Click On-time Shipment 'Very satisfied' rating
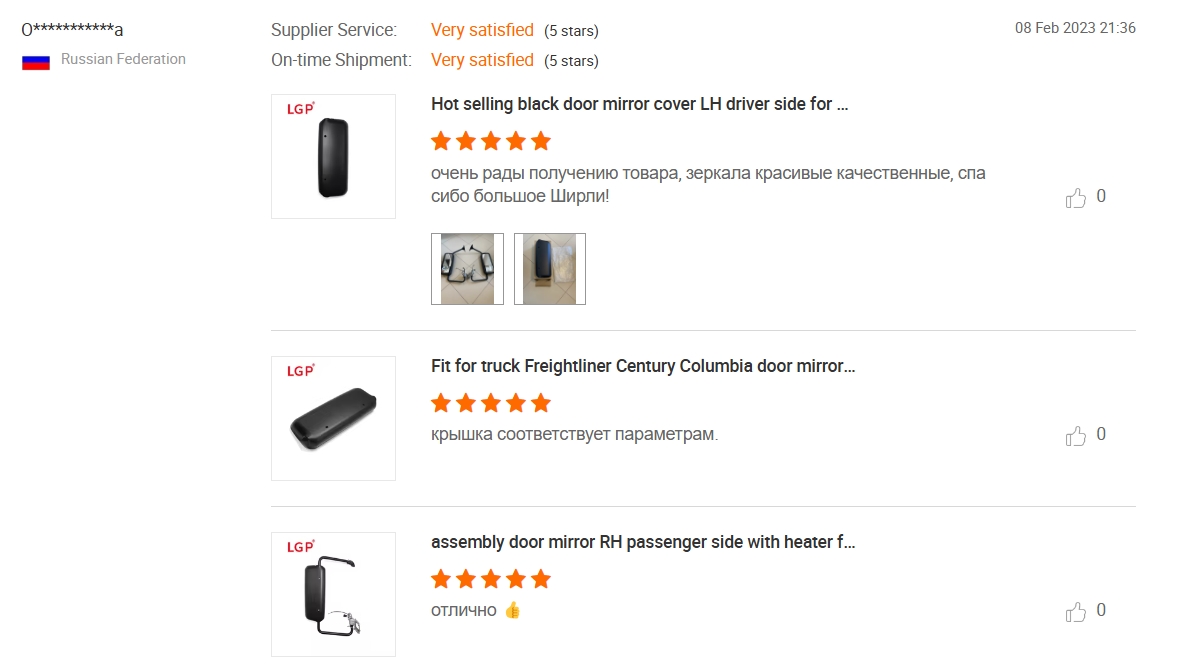 pyautogui.click(x=482, y=60)
